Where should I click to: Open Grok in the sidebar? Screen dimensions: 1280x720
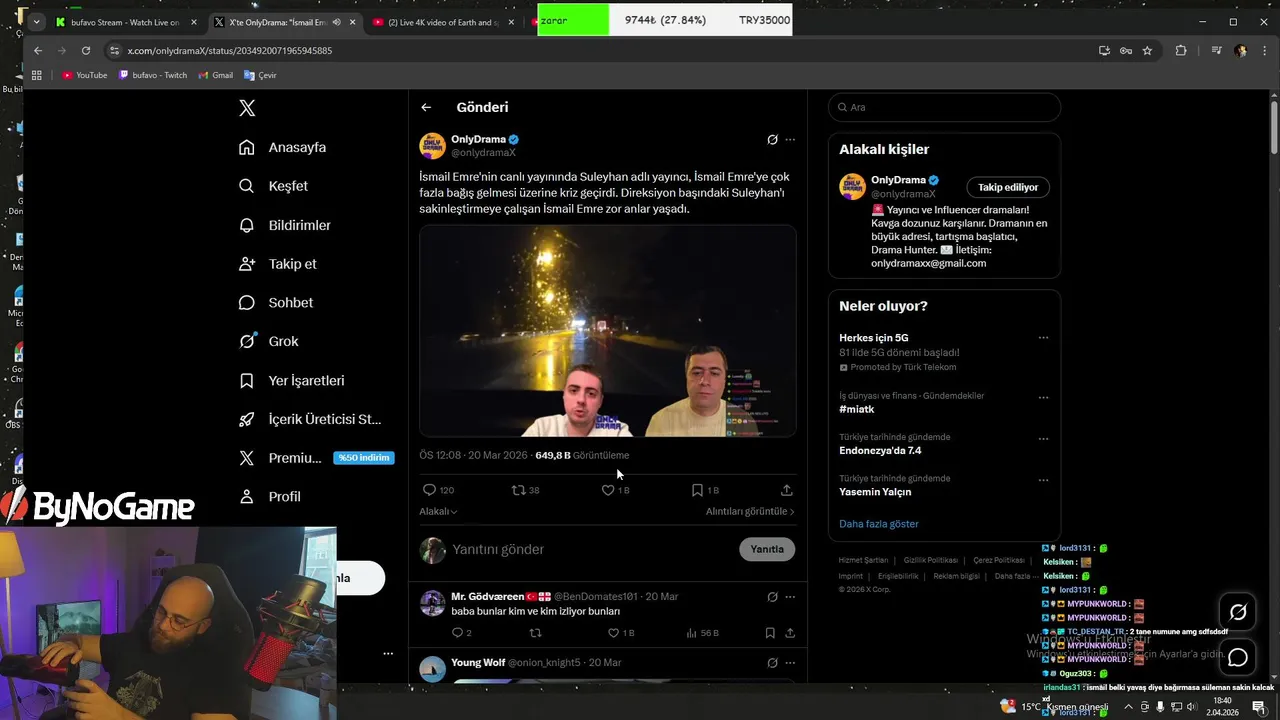click(269, 341)
